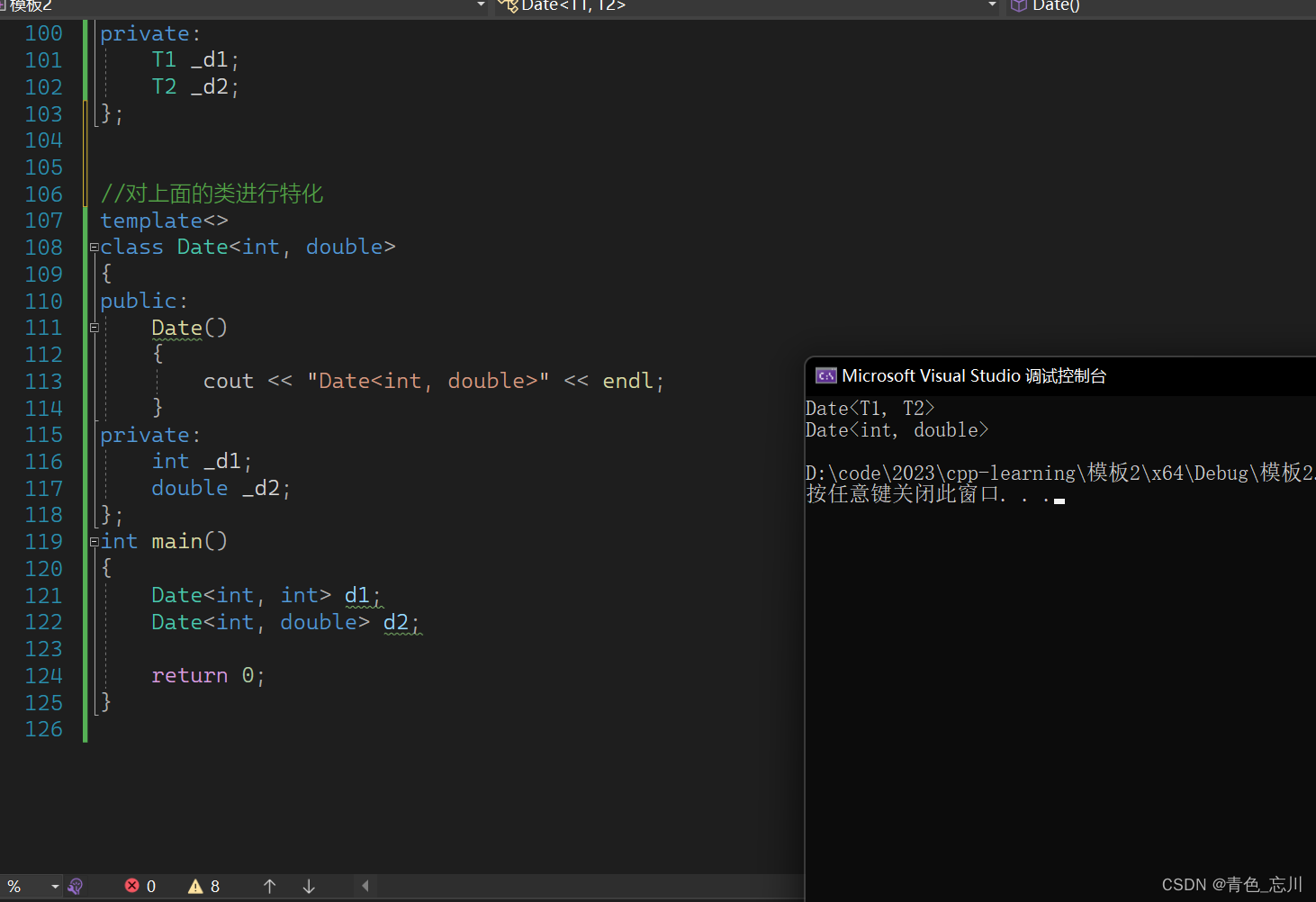Click the string "Date<int, double>" on line 113

428,381
